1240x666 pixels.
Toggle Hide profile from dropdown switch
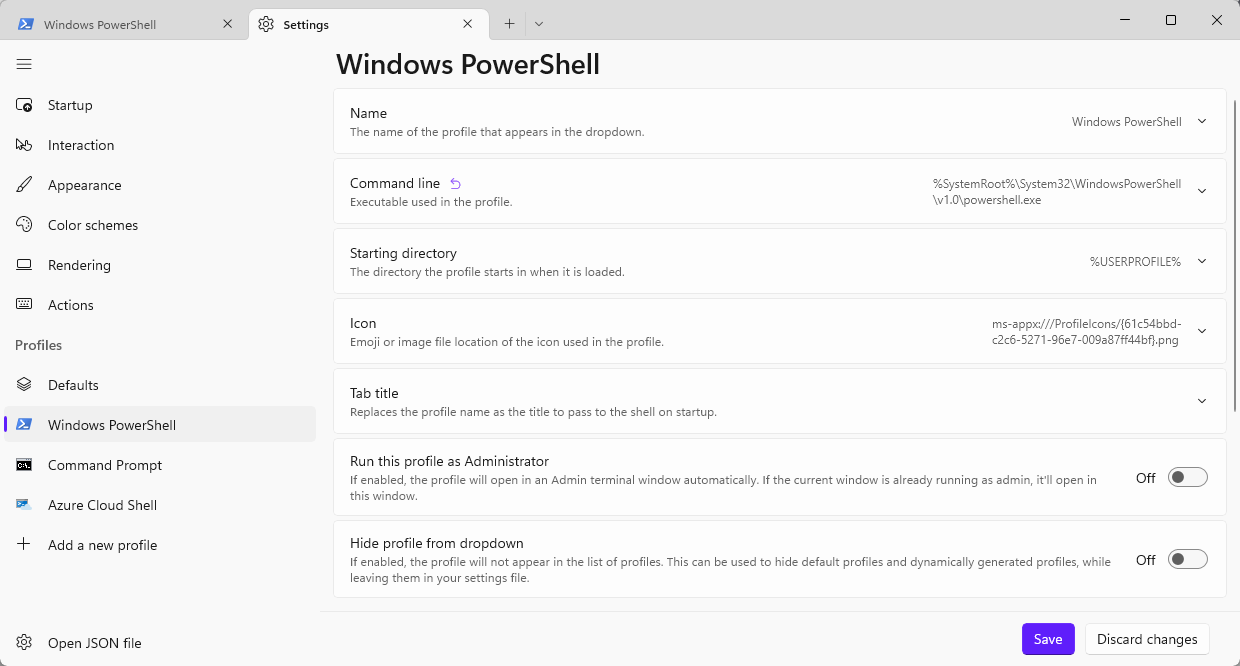pyautogui.click(x=1188, y=560)
